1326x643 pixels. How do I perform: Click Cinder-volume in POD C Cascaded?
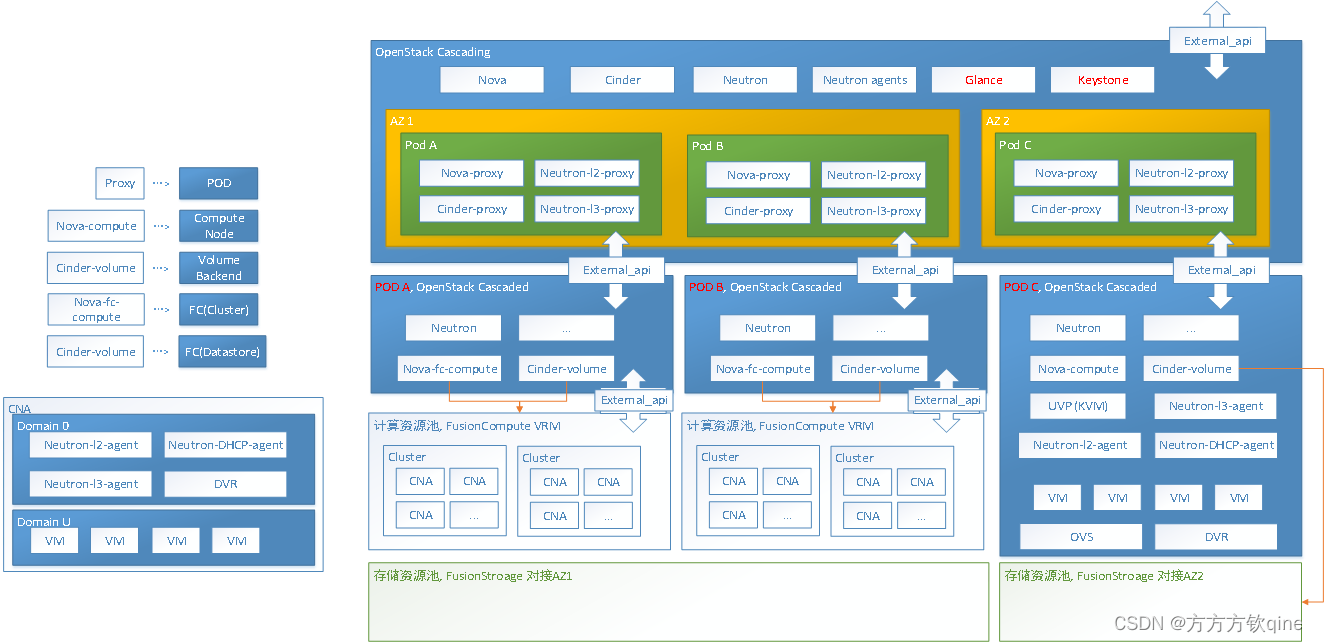pos(1191,369)
